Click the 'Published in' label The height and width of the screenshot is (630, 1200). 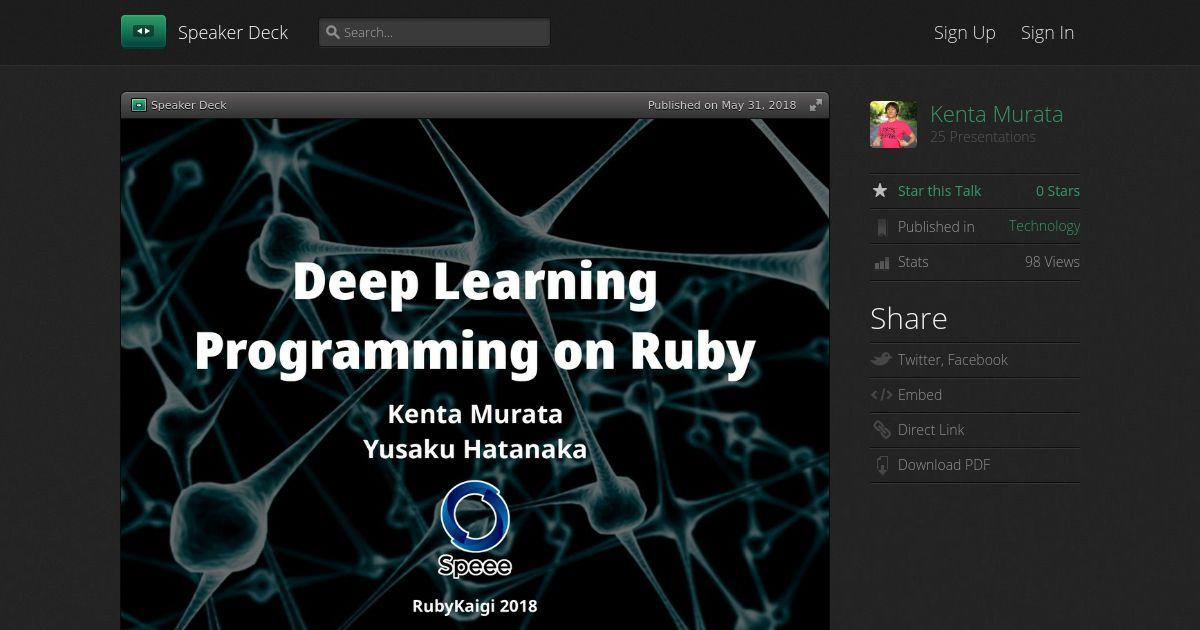point(936,227)
